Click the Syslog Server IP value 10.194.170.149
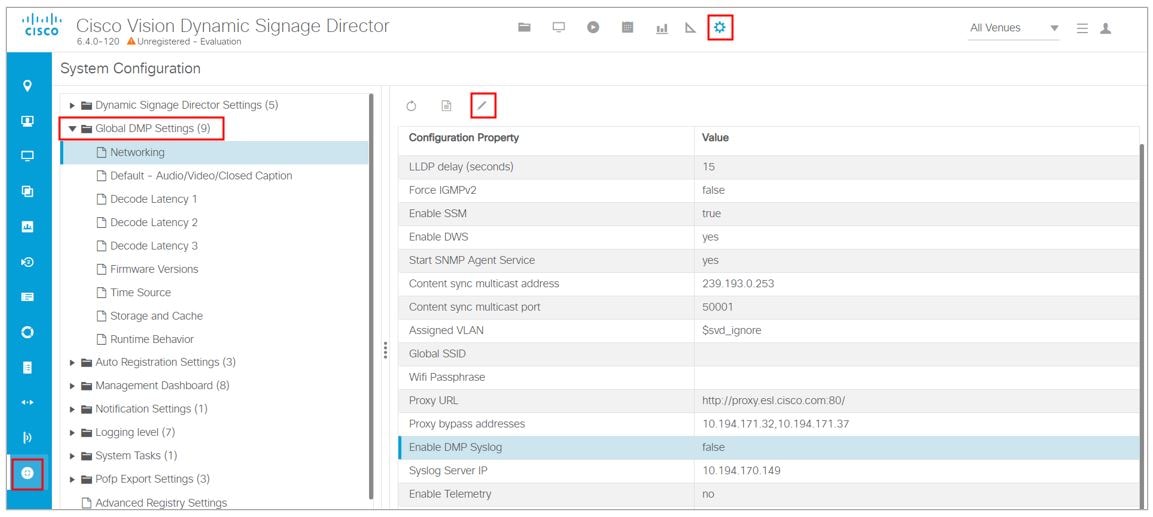Screen dimensions: 1153x517 tap(741, 471)
